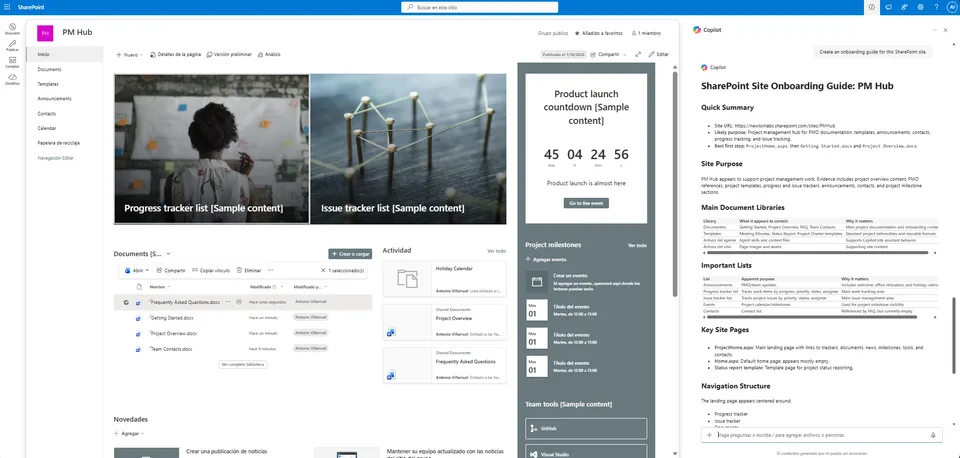Screen dimensions: 960x458
Task: Click the Copilot chat input field
Action: pyautogui.click(x=822, y=435)
